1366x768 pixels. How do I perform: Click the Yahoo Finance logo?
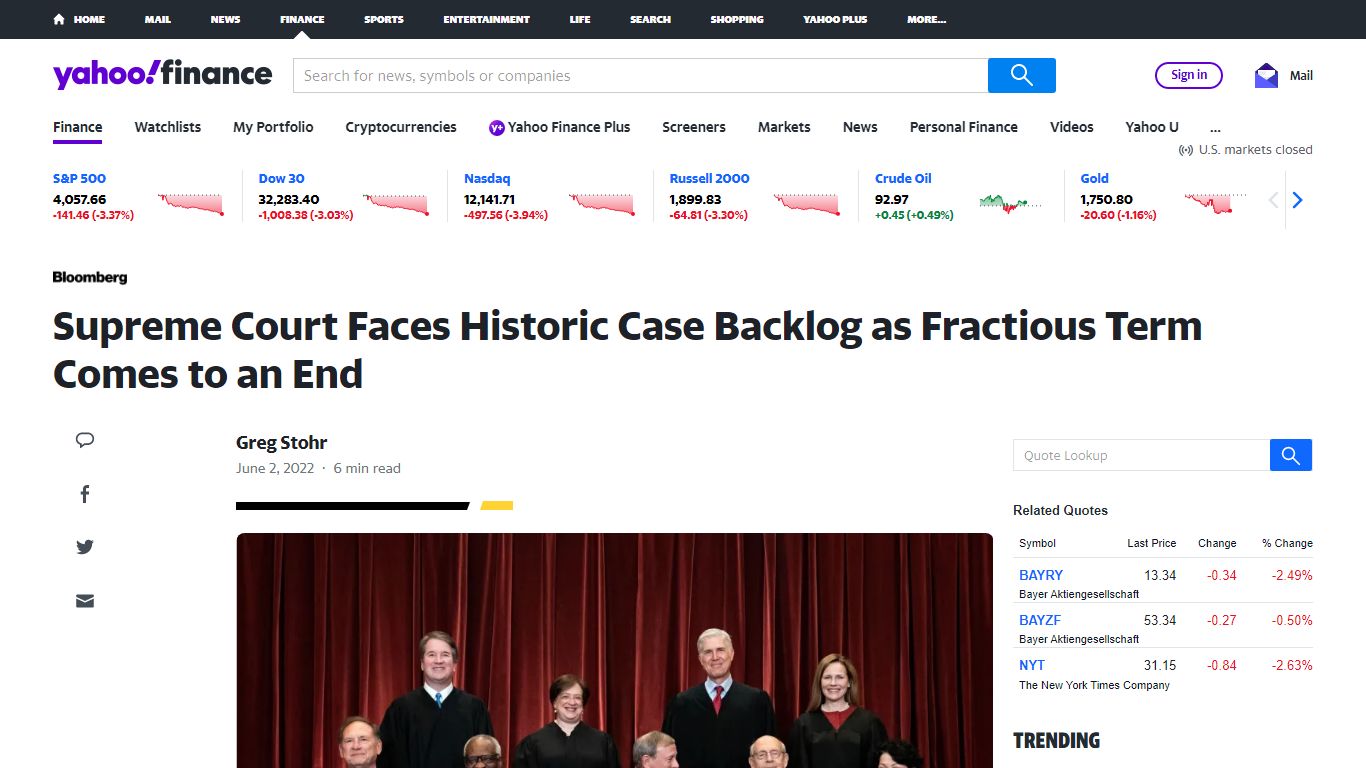coord(162,74)
